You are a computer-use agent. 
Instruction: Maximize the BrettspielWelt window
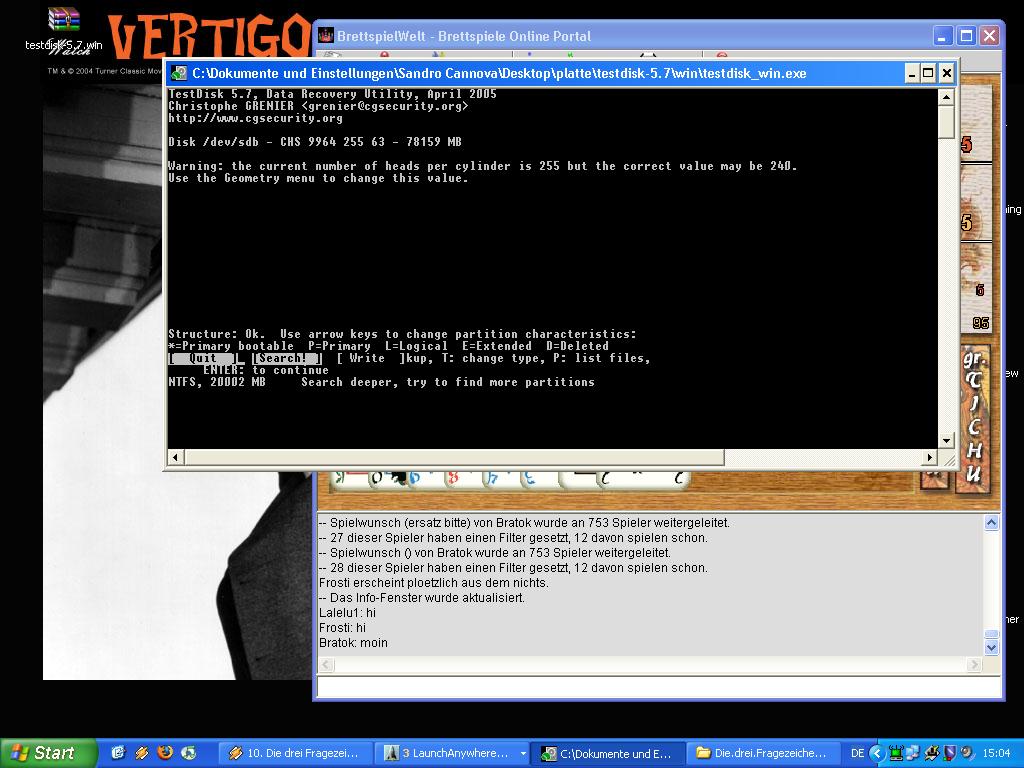point(966,36)
